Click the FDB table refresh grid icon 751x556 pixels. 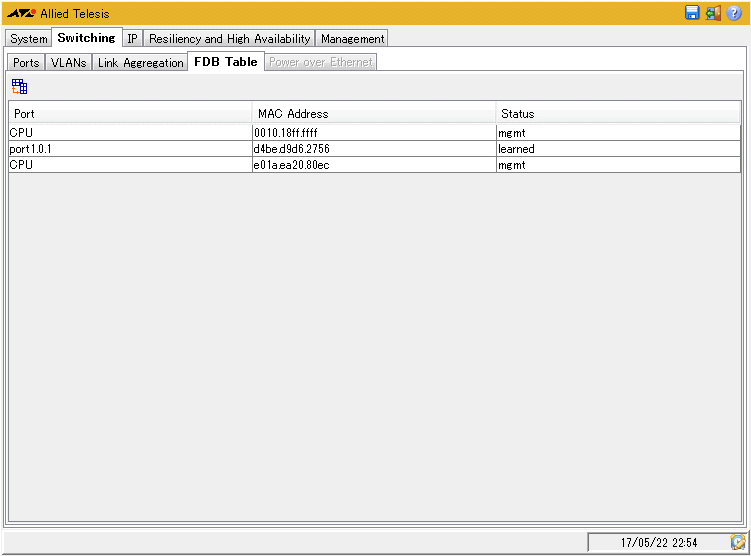click(19, 86)
